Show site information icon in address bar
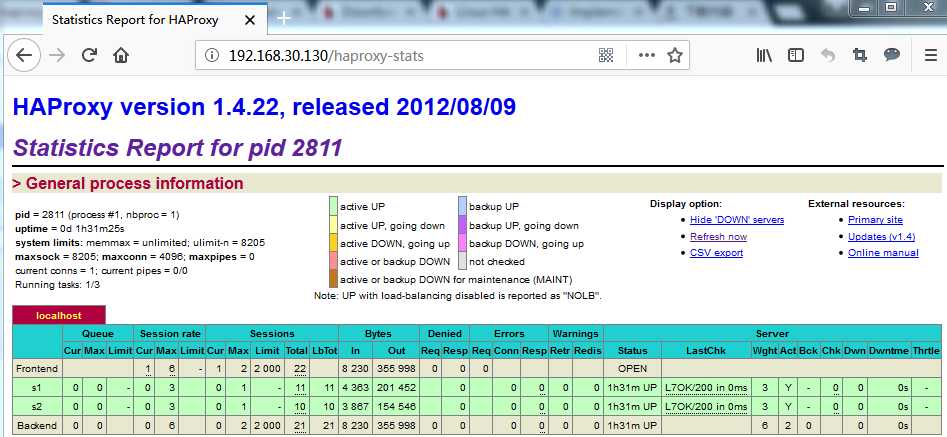The image size is (947, 437). click(211, 56)
